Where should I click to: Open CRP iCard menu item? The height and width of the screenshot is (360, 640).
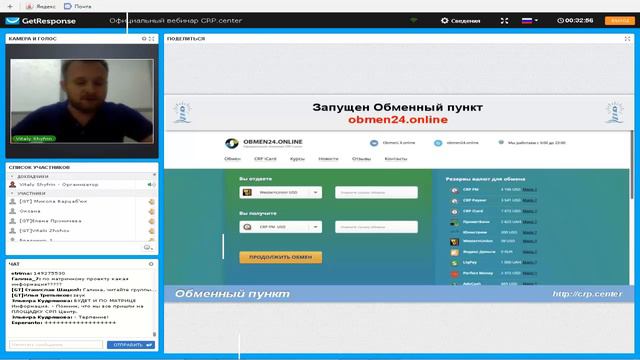(x=265, y=159)
